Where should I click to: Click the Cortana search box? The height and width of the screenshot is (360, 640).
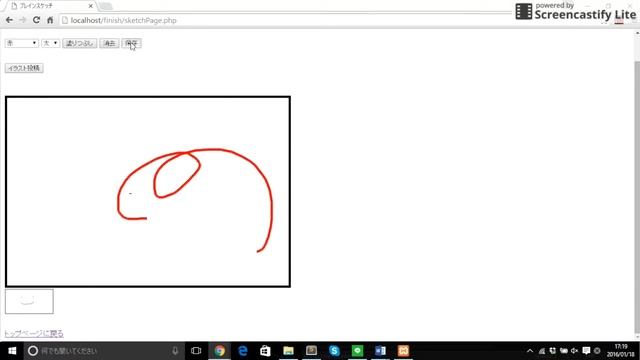(x=104, y=351)
